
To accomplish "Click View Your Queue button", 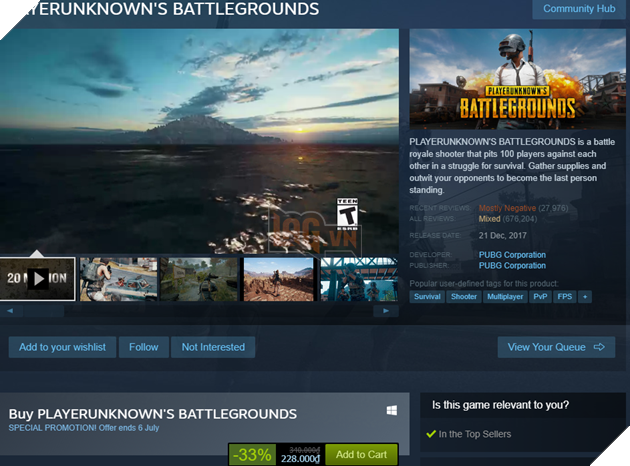I will pyautogui.click(x=556, y=347).
